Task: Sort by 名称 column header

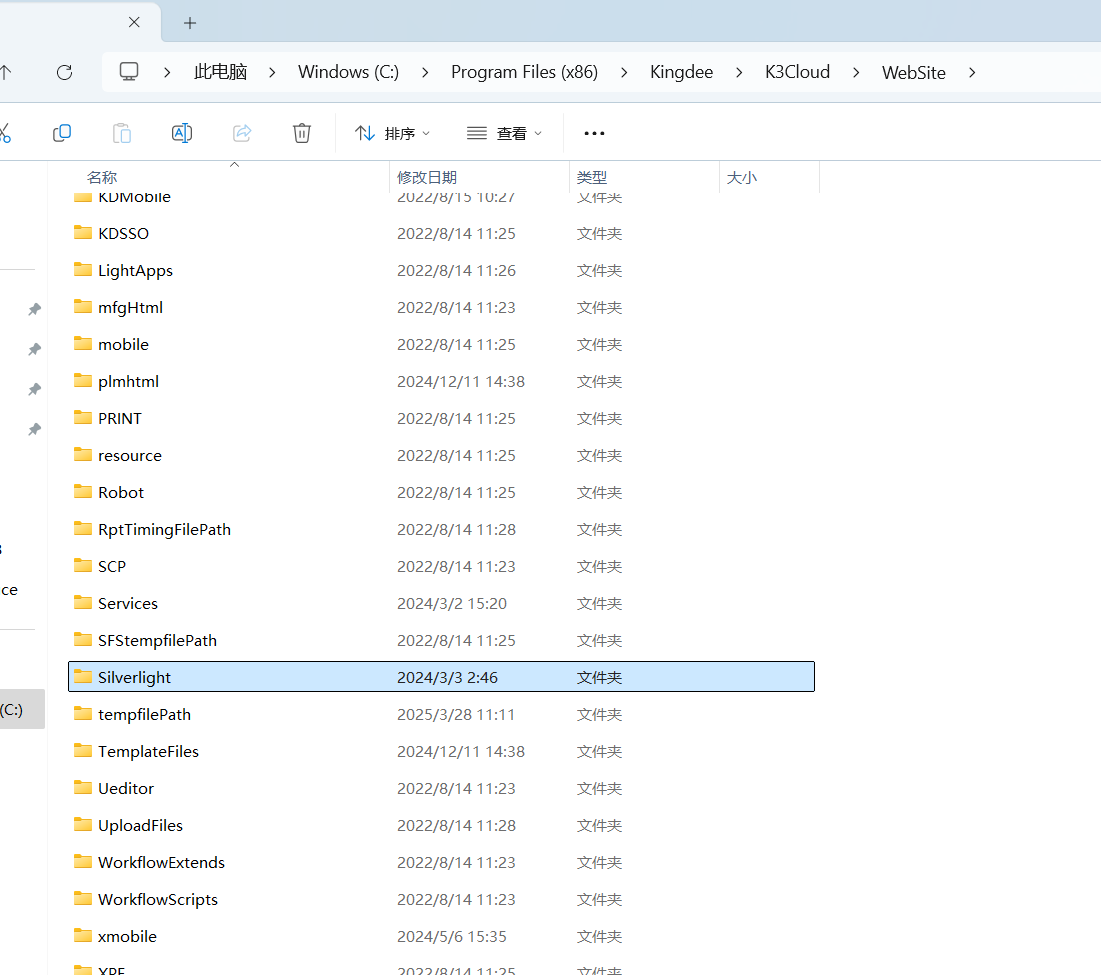Action: 102,178
